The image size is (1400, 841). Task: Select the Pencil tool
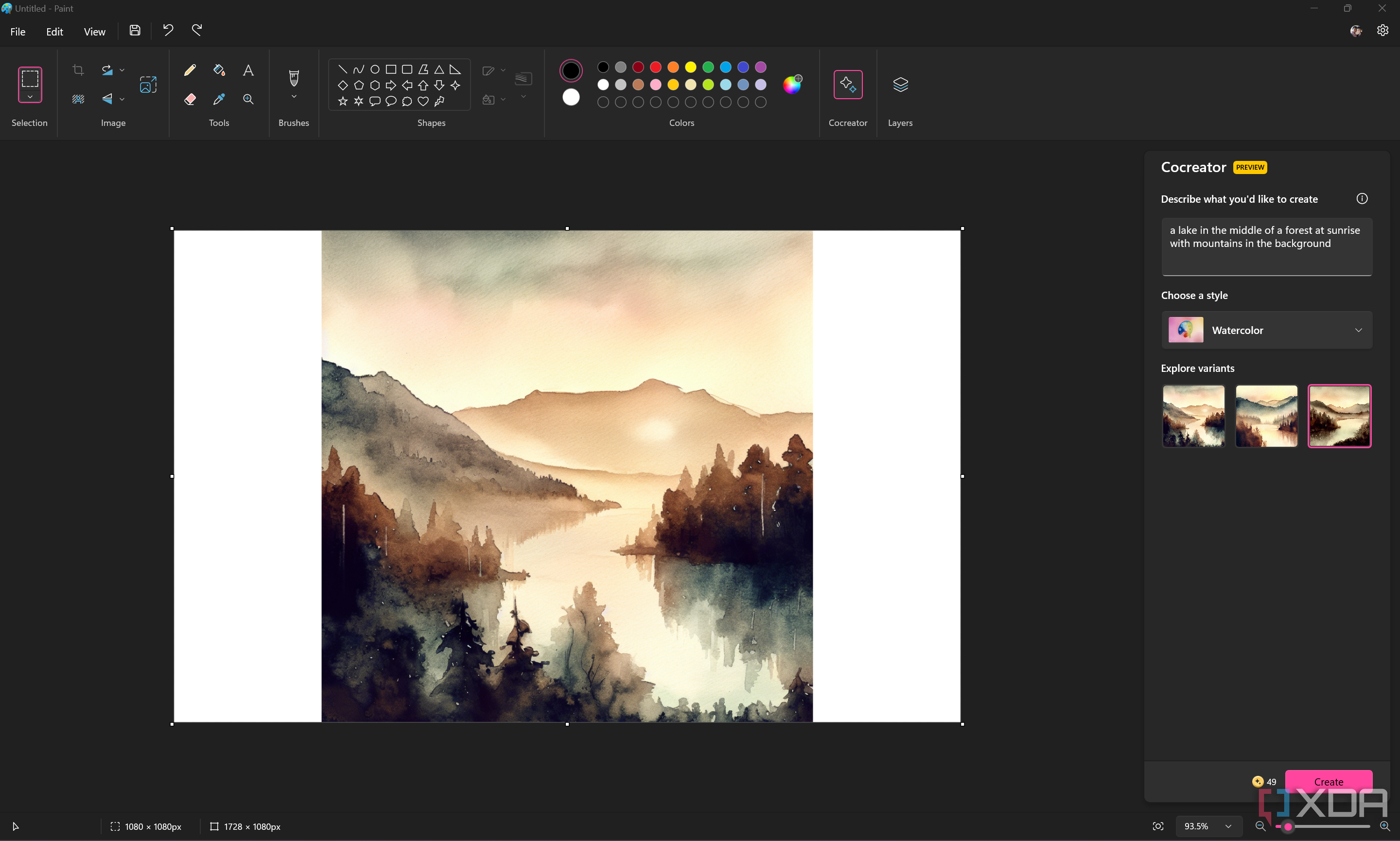[190, 70]
